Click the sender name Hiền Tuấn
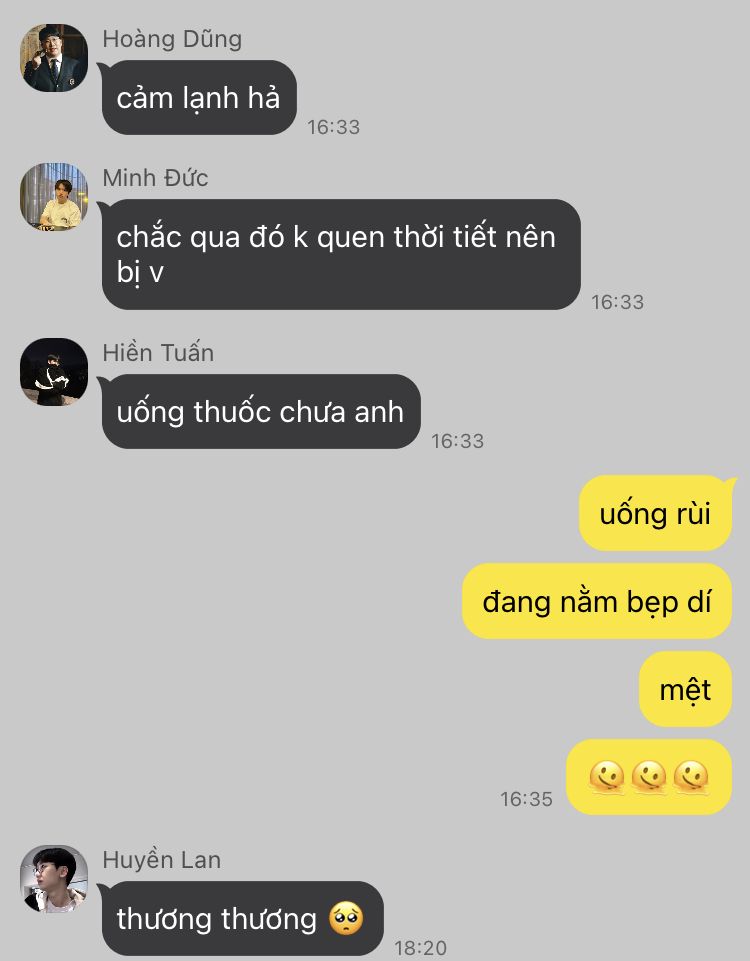 (158, 352)
